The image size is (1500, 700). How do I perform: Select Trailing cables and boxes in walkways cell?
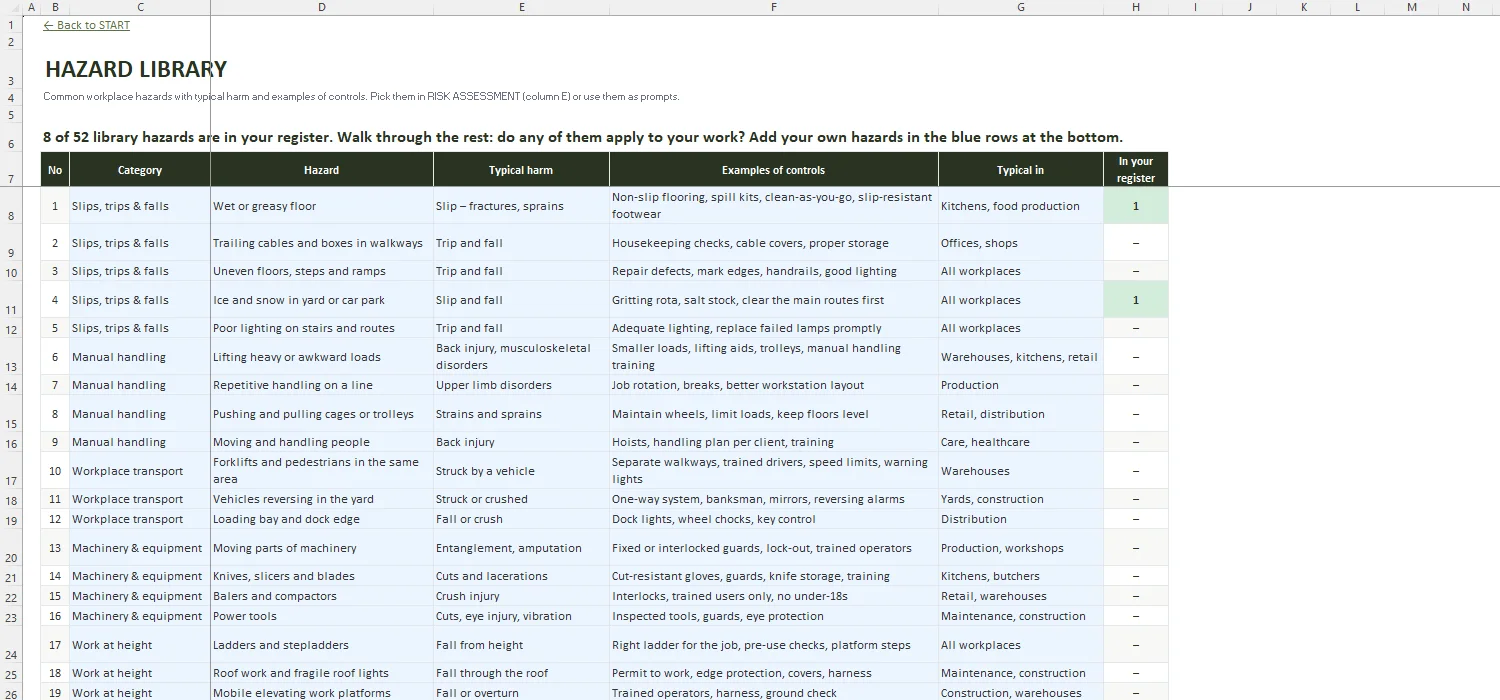click(x=322, y=243)
